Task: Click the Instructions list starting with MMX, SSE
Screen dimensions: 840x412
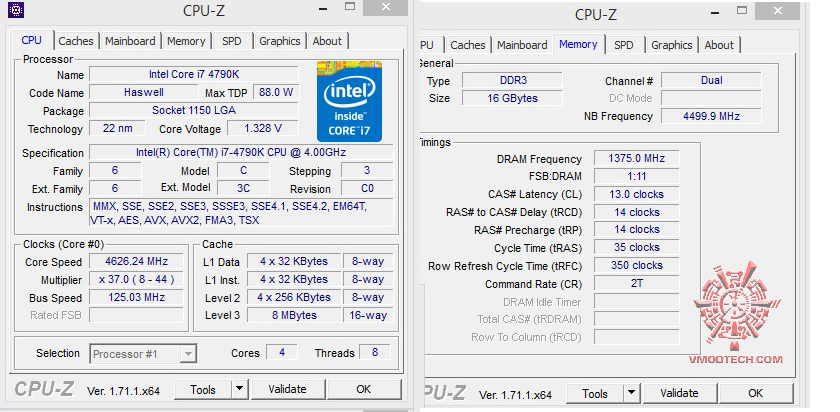Action: (241, 213)
